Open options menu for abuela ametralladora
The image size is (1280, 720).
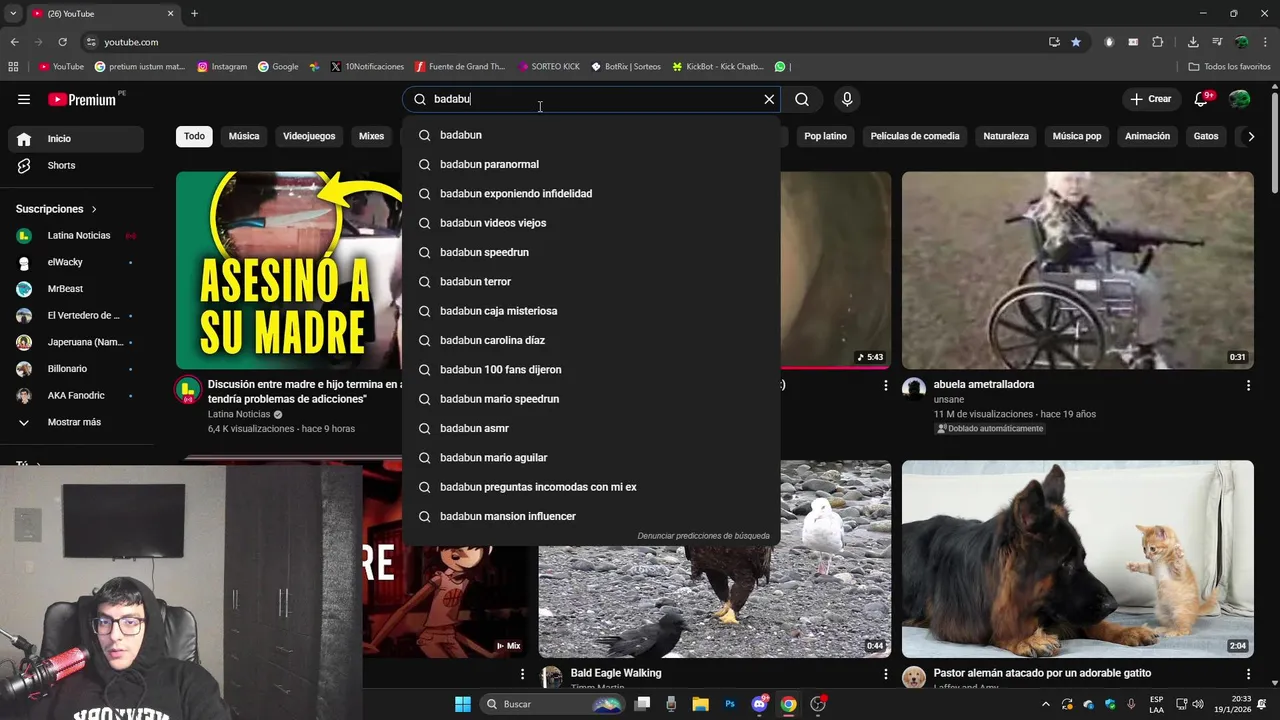(x=1248, y=385)
